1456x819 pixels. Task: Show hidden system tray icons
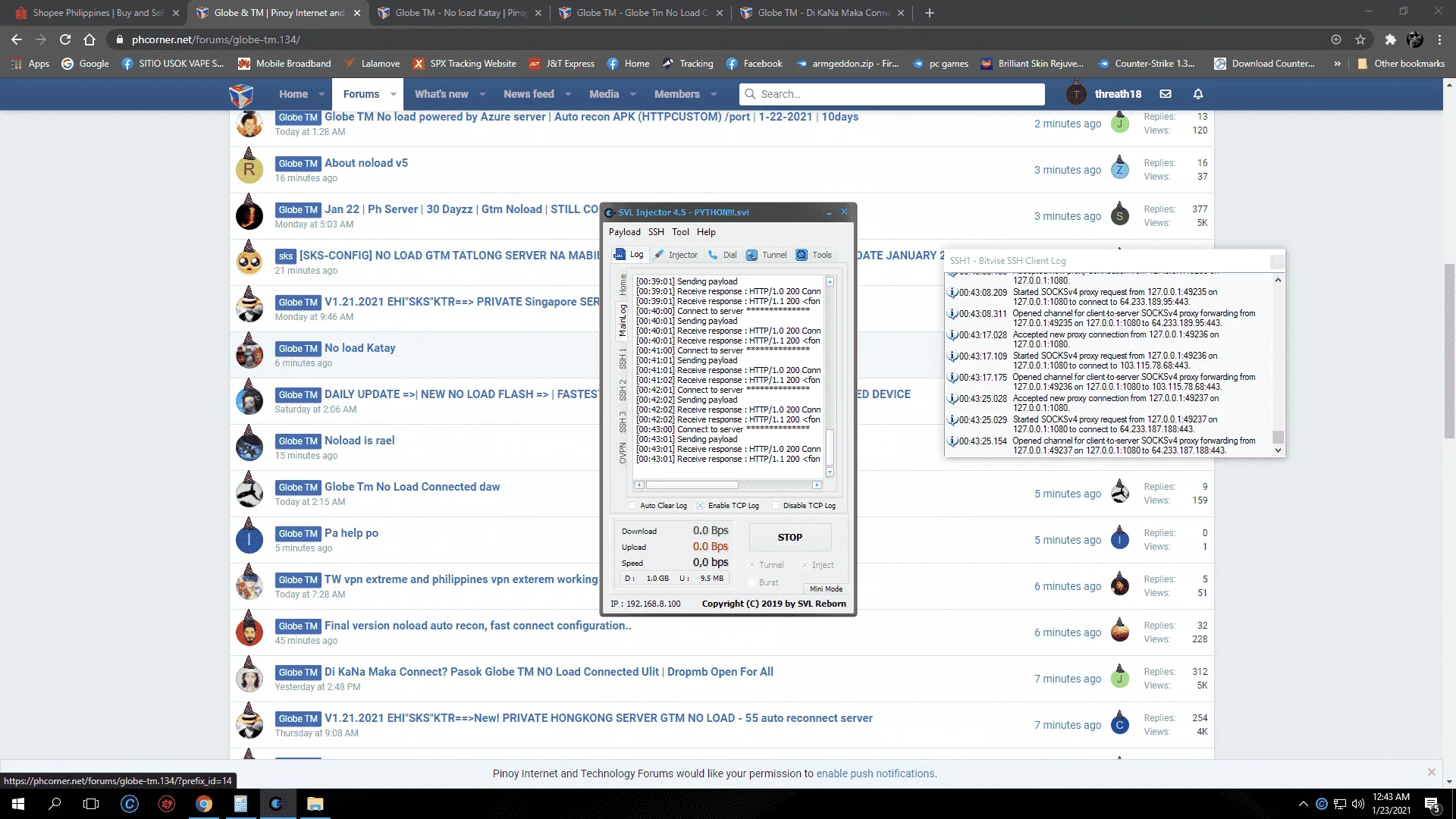[x=1303, y=804]
